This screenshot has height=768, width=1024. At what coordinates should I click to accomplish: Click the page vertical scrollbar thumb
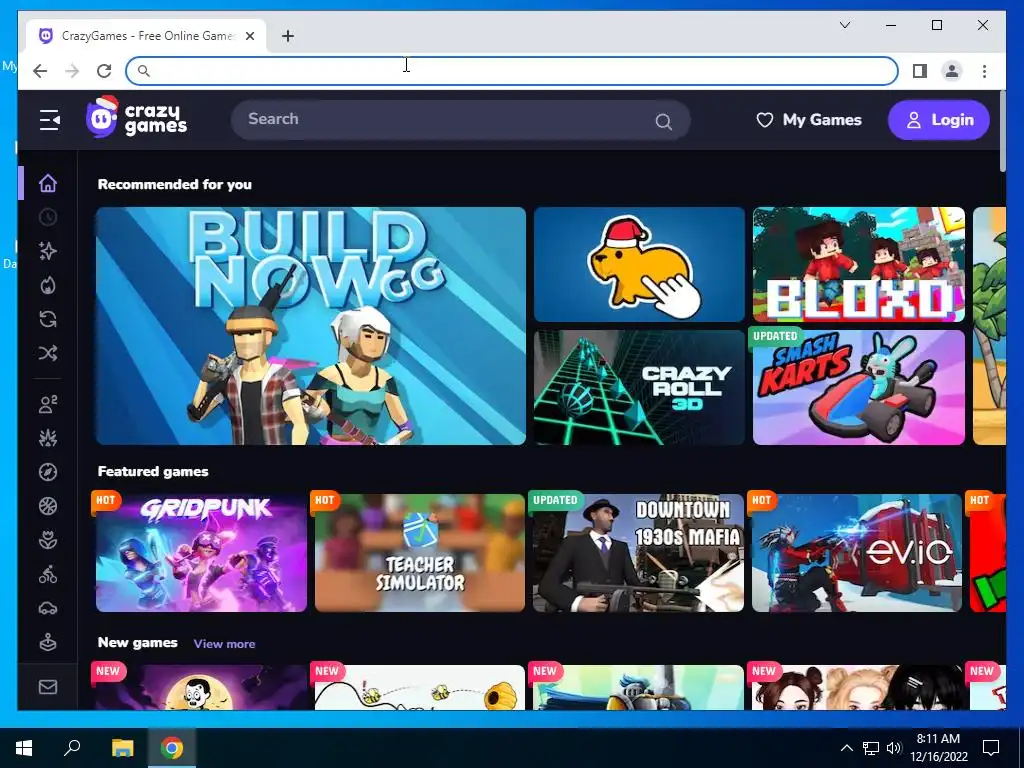coord(1002,132)
